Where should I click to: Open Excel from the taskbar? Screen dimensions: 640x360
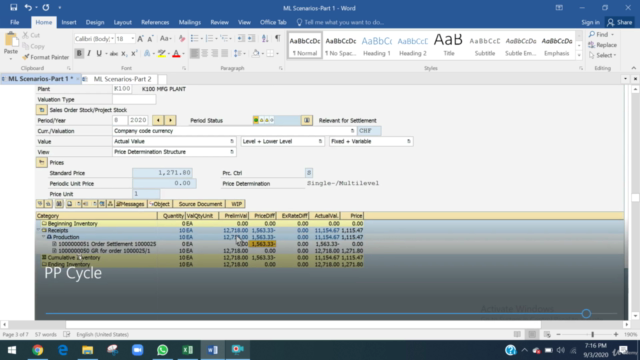[187, 350]
